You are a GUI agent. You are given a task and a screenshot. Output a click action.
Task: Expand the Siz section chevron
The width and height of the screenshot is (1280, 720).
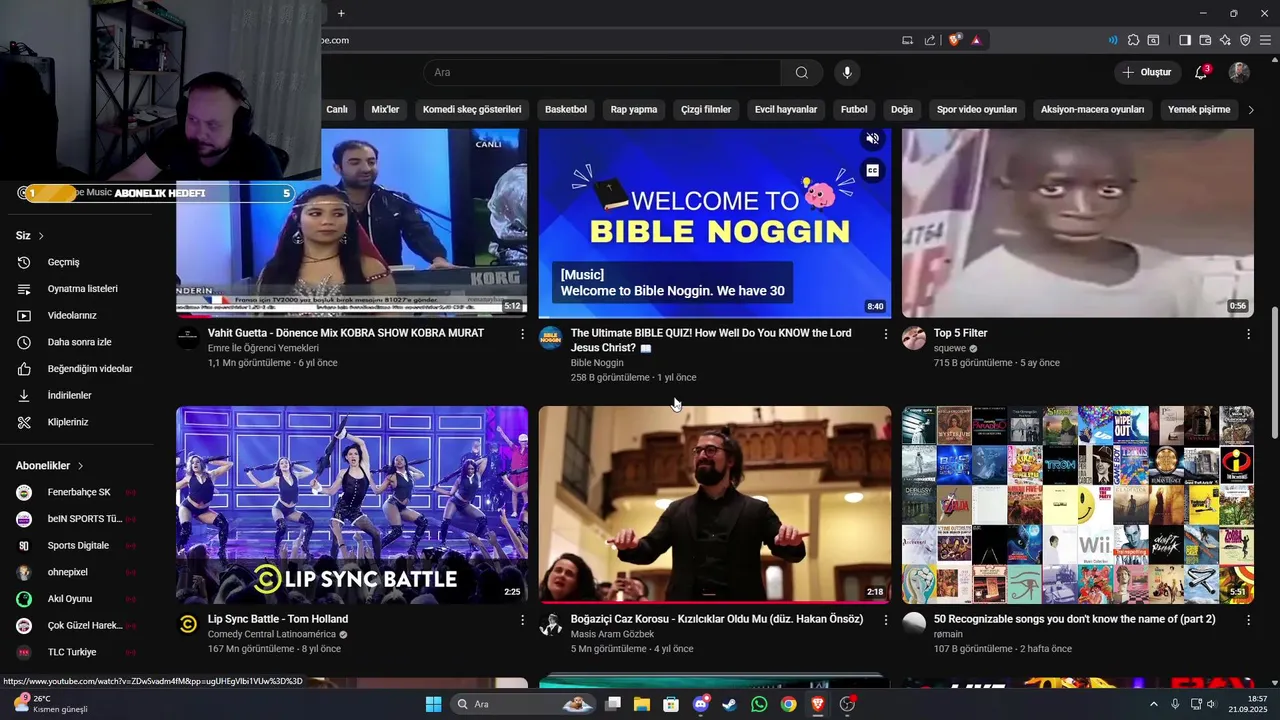coord(41,236)
